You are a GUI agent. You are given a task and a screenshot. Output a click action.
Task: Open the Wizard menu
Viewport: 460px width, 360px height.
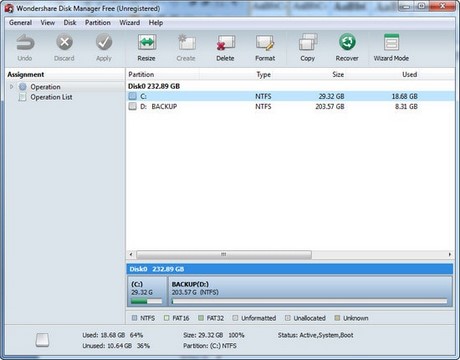point(130,23)
